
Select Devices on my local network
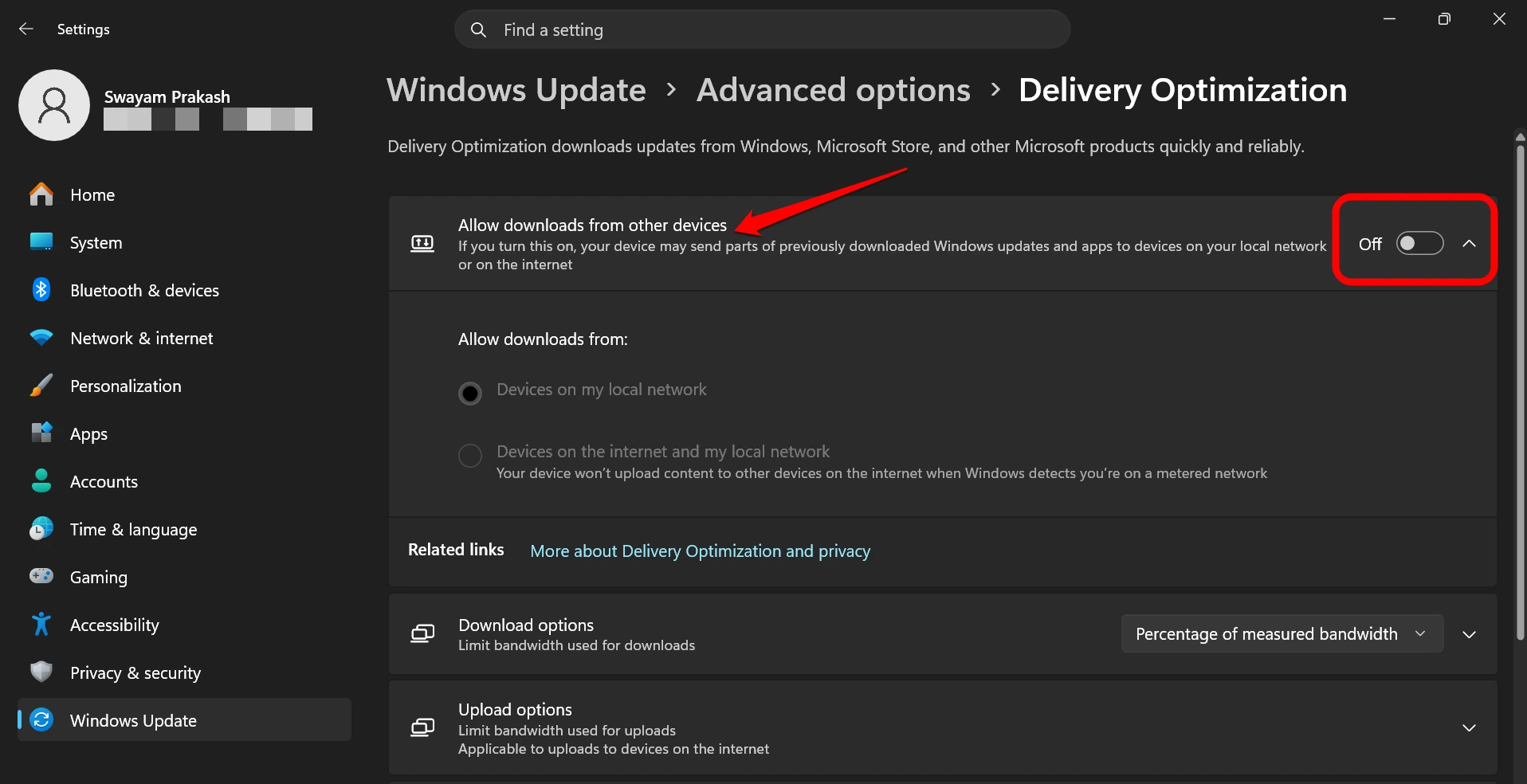click(470, 392)
